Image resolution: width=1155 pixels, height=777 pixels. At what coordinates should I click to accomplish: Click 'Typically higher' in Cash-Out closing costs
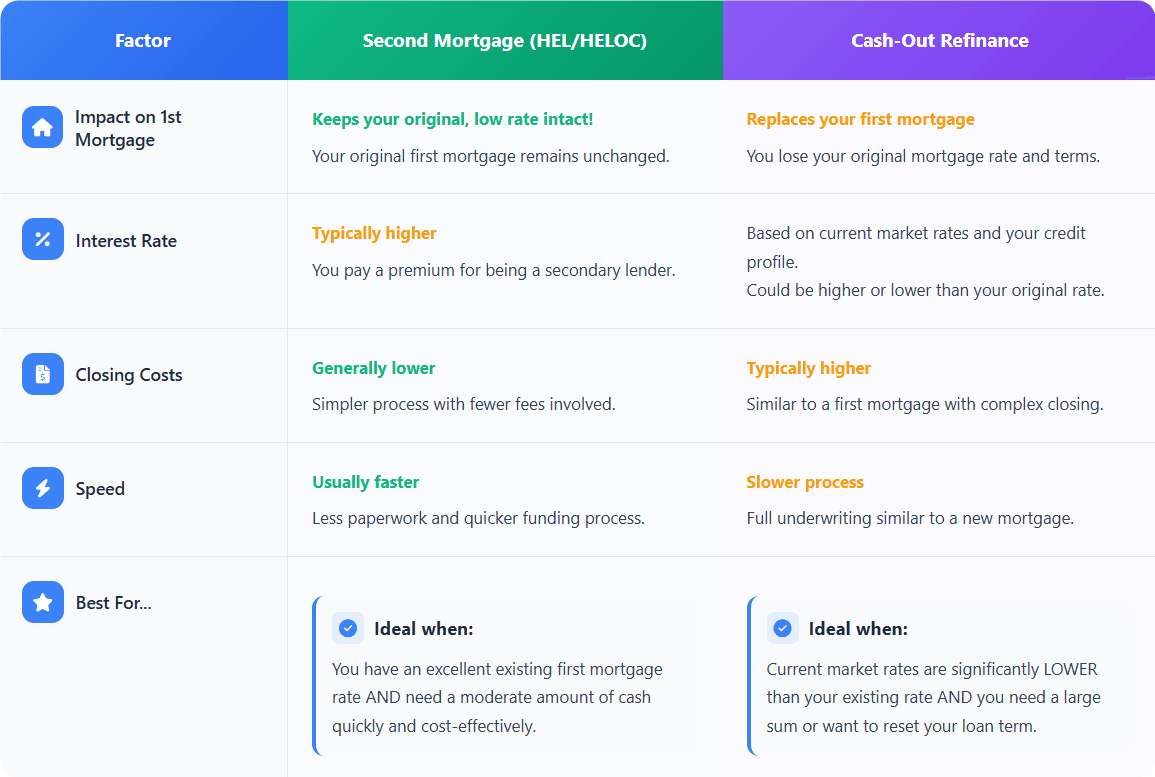[809, 368]
